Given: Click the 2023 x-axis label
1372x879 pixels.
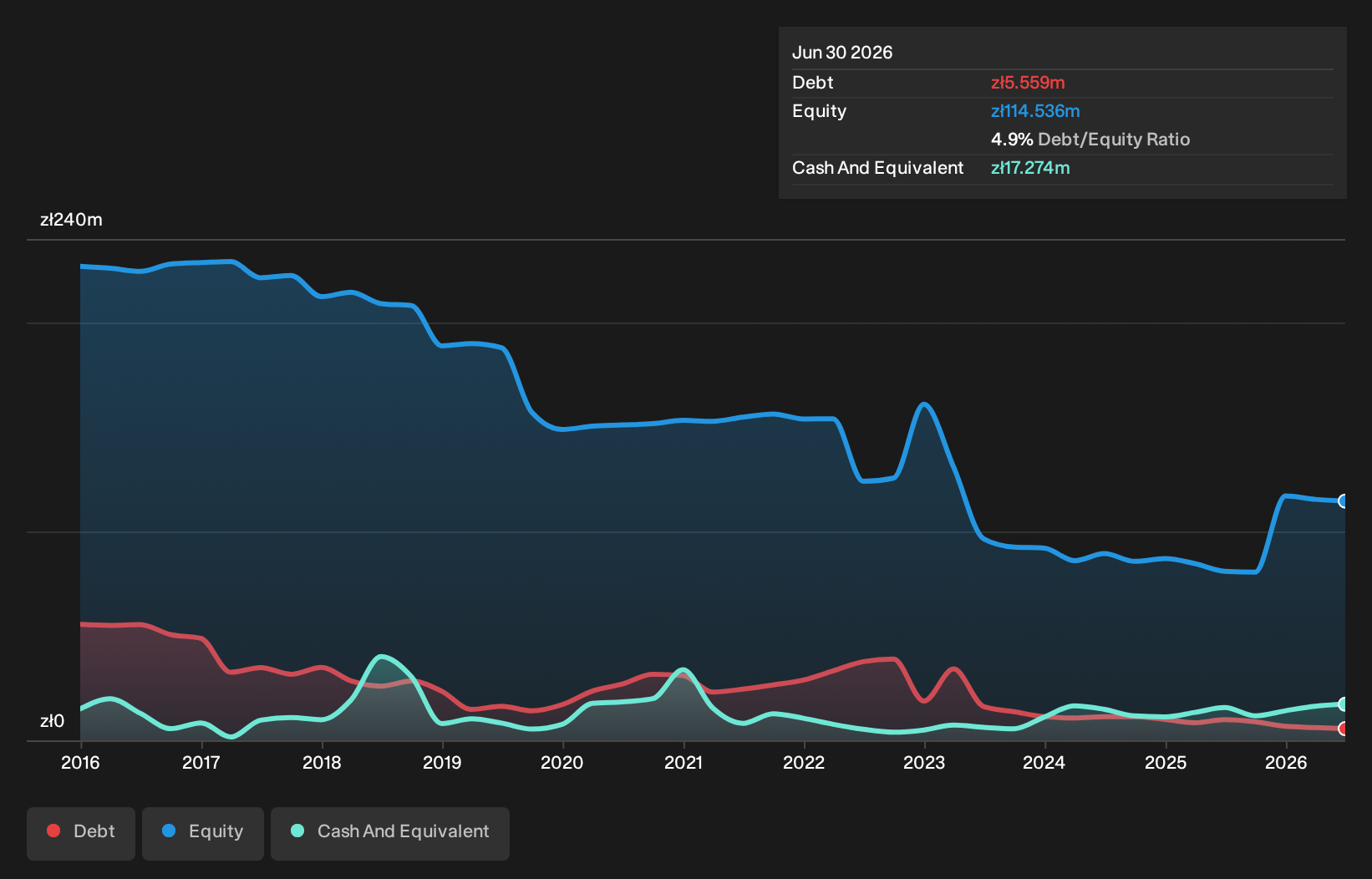Looking at the screenshot, I should [924, 762].
